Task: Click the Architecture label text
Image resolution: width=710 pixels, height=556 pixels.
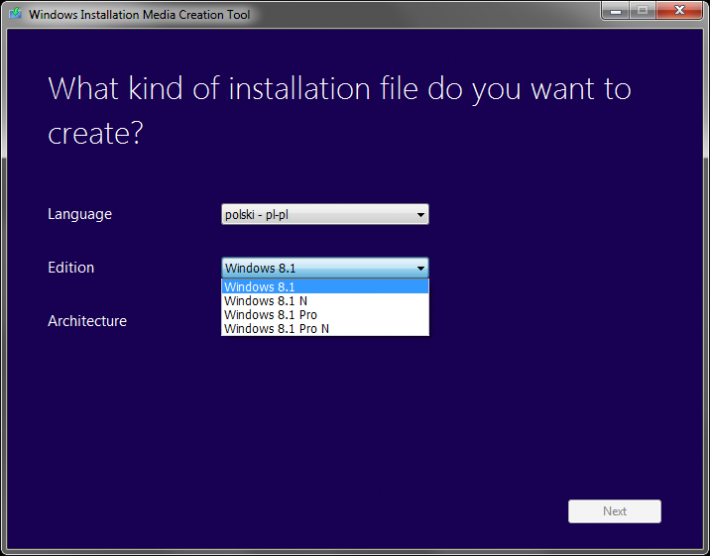Action: click(87, 321)
